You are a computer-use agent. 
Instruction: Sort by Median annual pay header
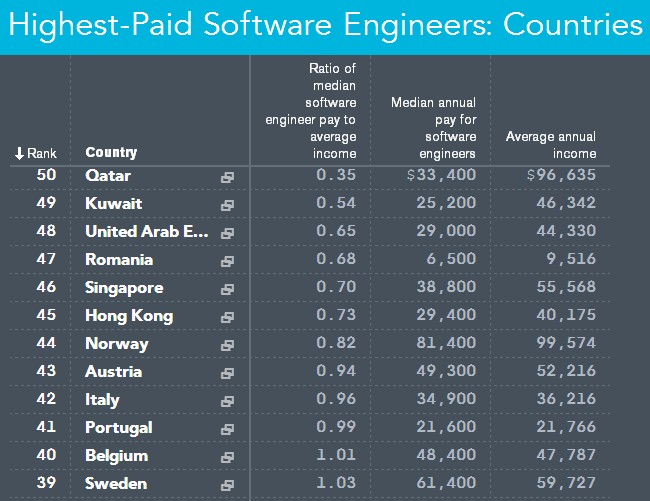click(433, 128)
